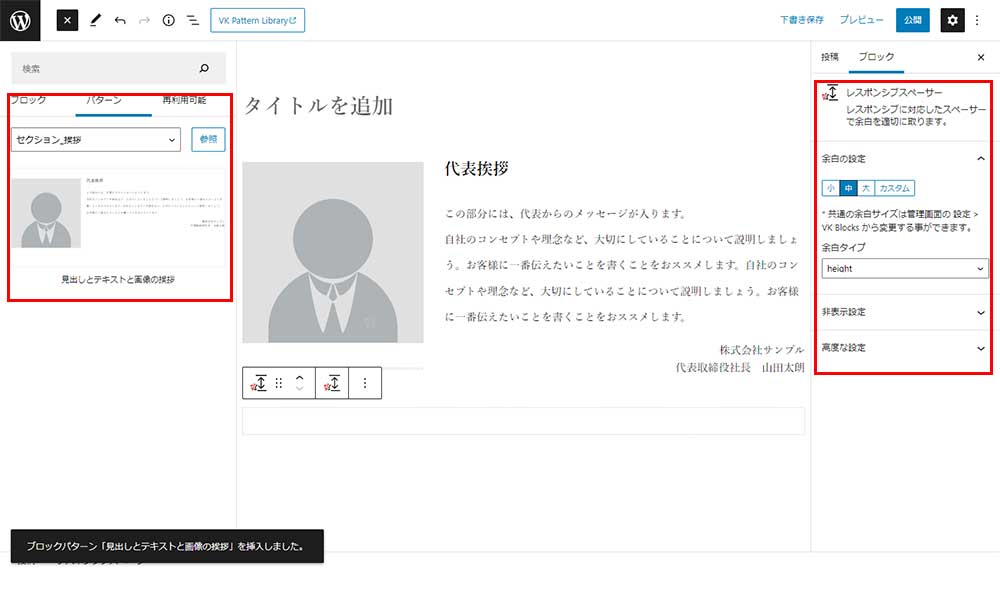Close the block inserter with X button
The width and height of the screenshot is (1000, 590).
67,20
